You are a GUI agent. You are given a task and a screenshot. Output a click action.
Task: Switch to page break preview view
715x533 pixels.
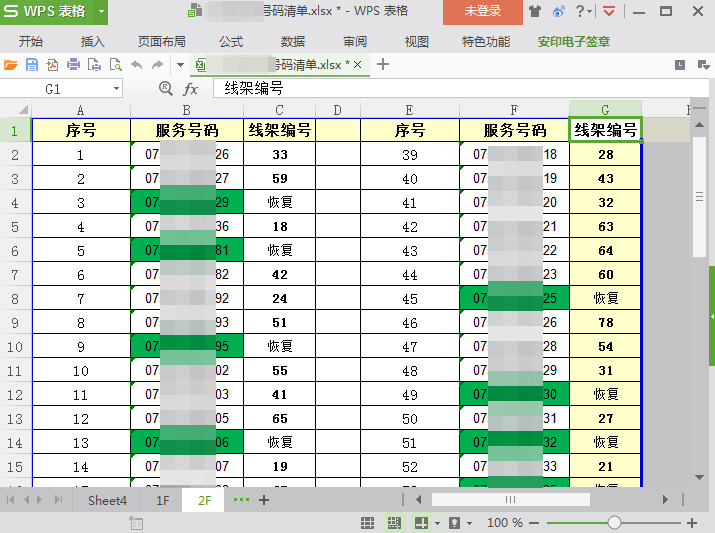(394, 523)
